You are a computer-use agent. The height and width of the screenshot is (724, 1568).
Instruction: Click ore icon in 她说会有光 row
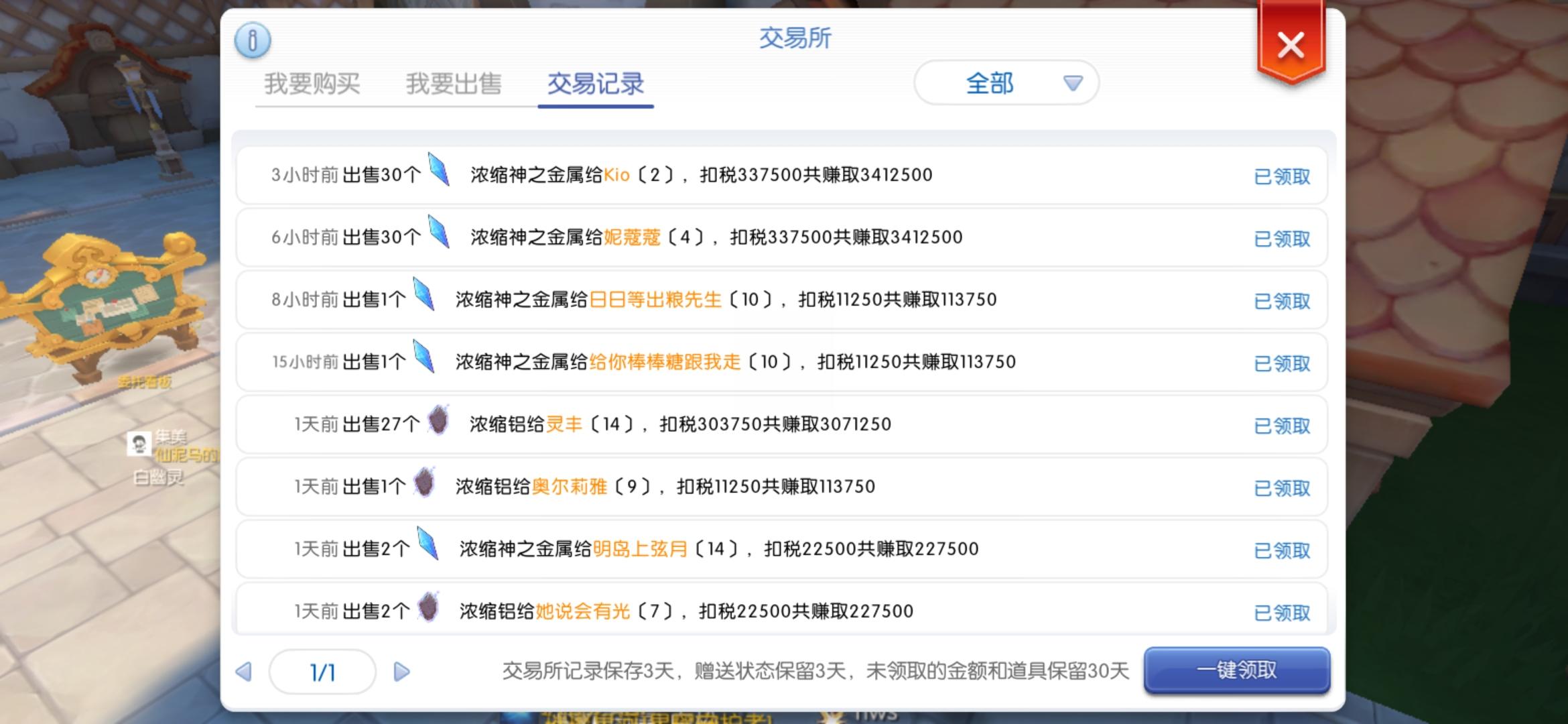(428, 607)
